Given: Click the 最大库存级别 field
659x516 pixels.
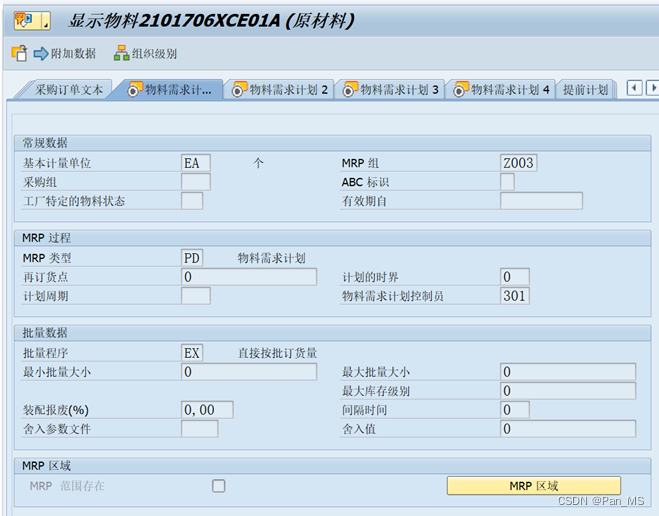Looking at the screenshot, I should [x=568, y=391].
